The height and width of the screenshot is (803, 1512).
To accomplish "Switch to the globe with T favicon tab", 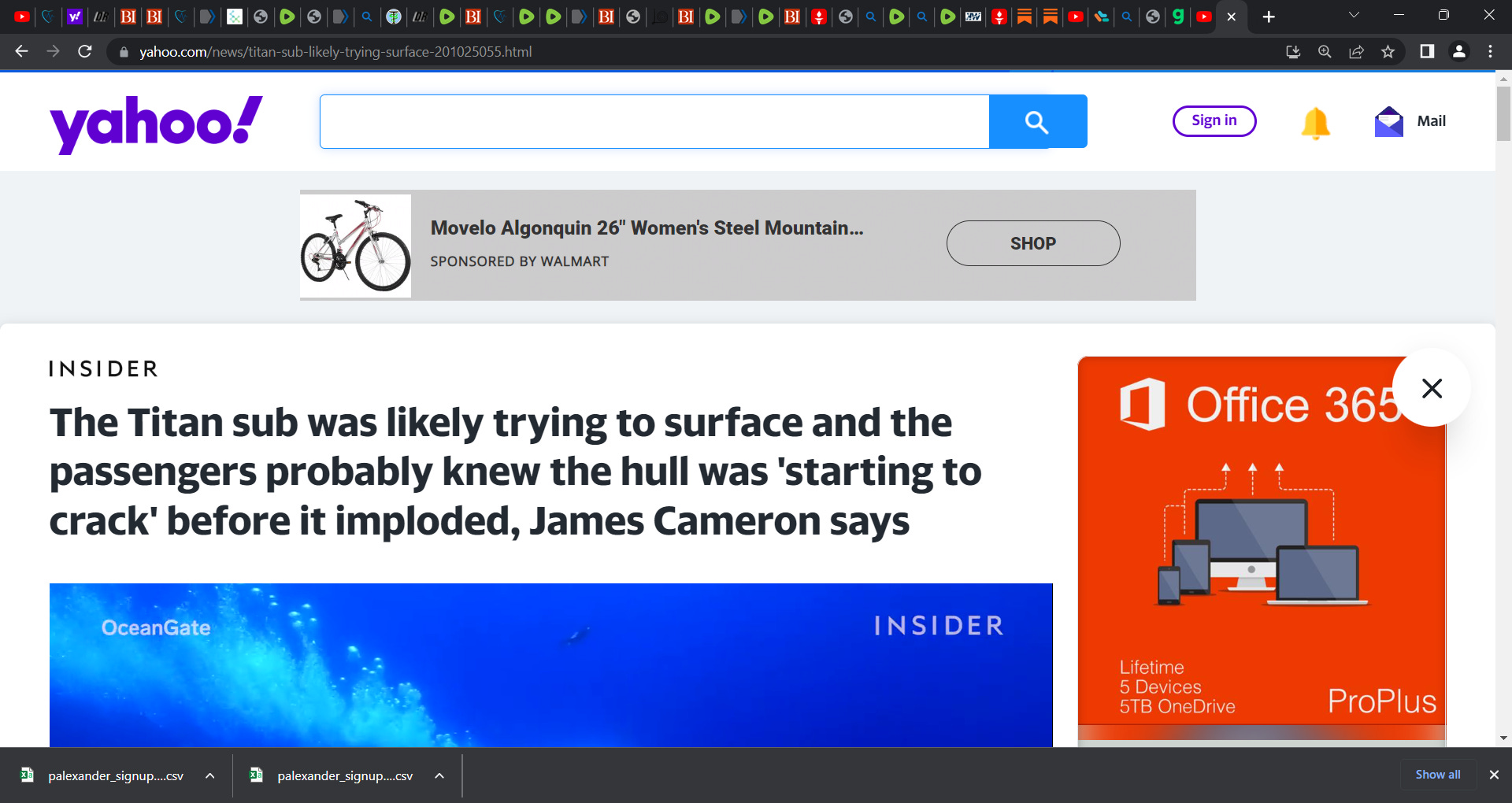I will [x=394, y=17].
